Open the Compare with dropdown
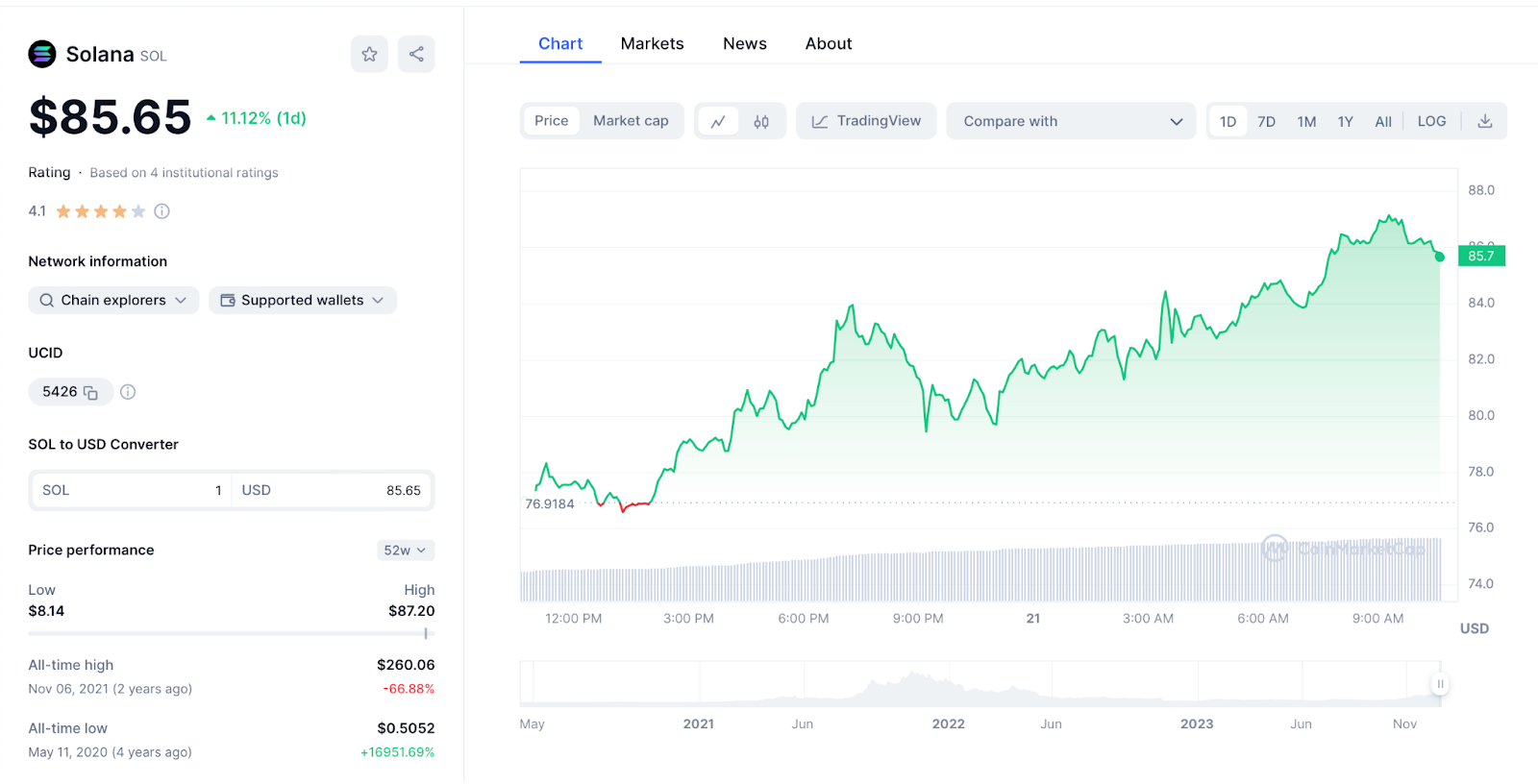This screenshot has height=784, width=1538. pos(1071,121)
